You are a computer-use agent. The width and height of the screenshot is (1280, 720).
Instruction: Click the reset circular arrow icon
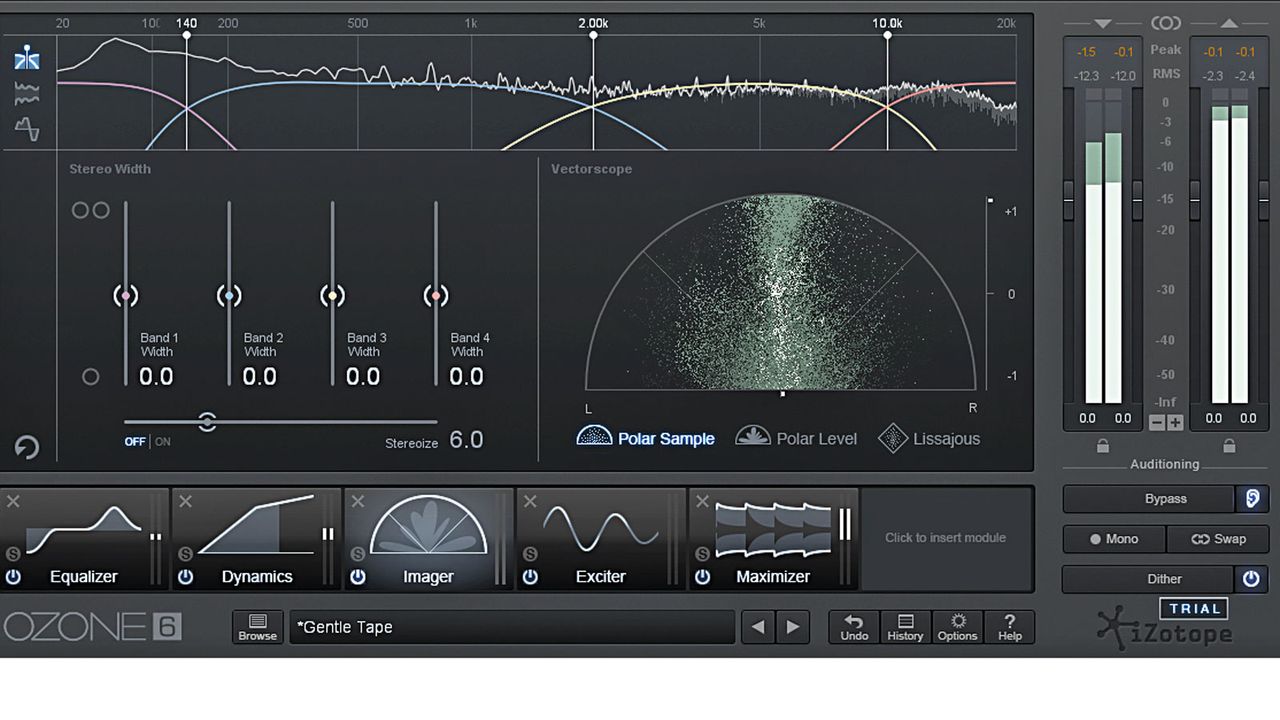27,447
